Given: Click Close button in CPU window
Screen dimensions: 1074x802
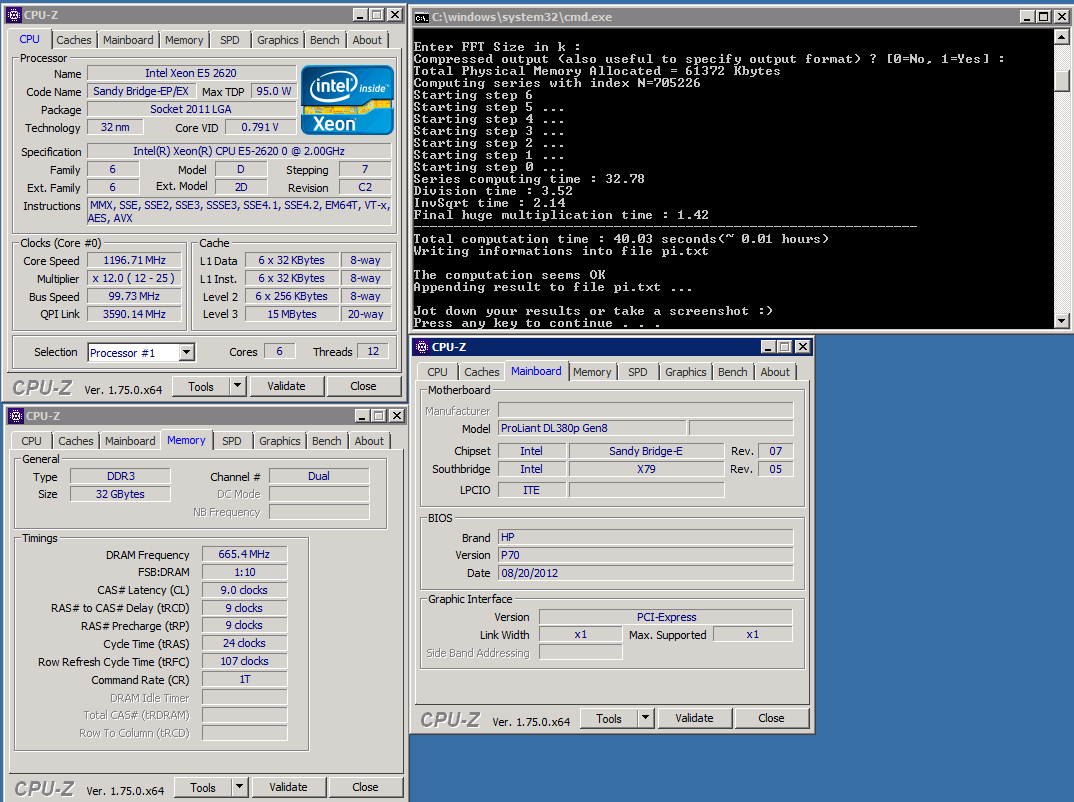Looking at the screenshot, I should pos(364,386).
